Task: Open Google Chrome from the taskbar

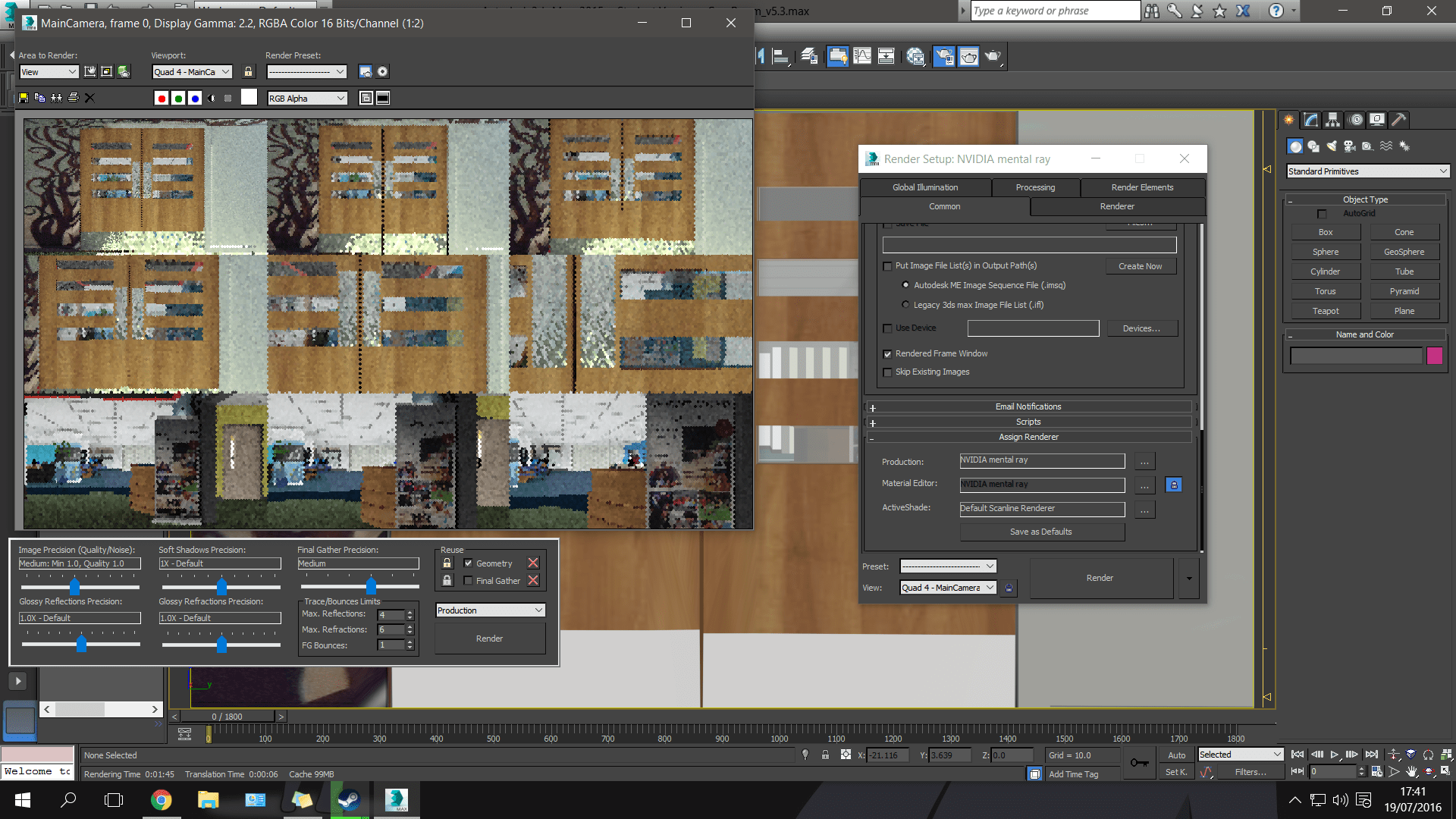Action: [161, 800]
